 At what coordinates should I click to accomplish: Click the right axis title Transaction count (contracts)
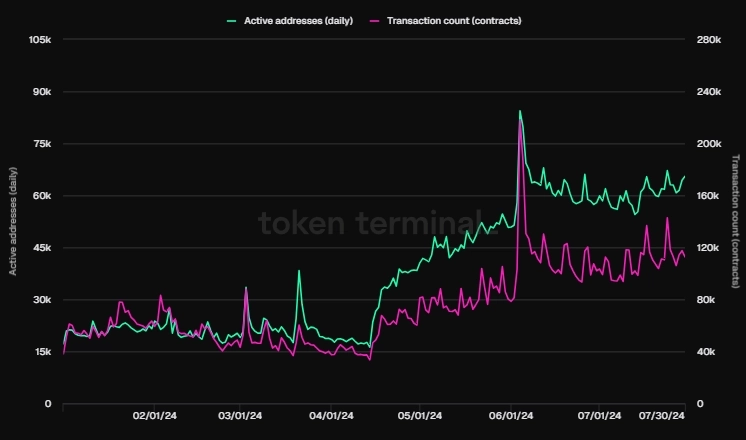pyautogui.click(x=736, y=222)
